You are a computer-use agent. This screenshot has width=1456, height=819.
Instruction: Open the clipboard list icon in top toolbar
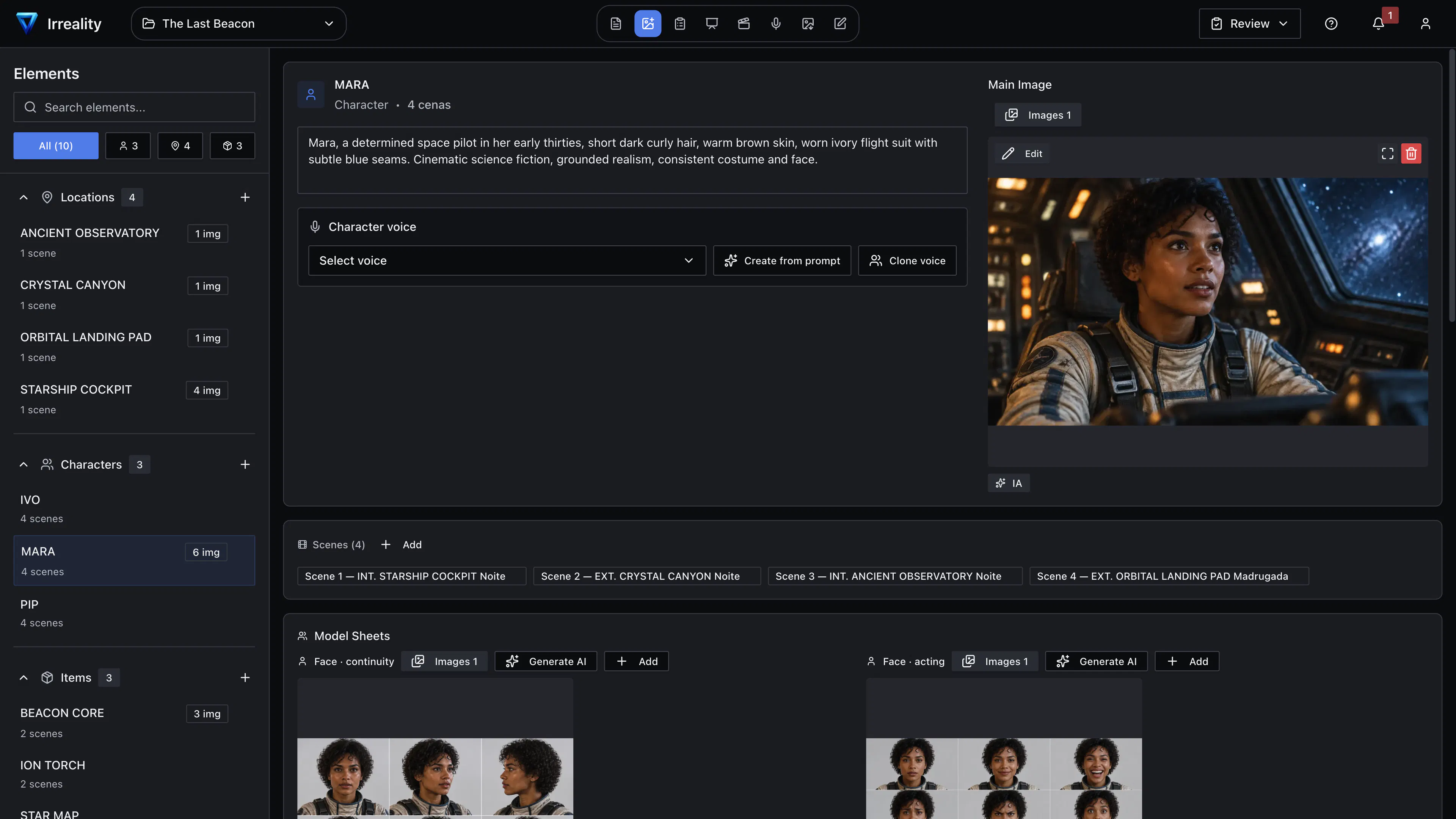click(680, 24)
